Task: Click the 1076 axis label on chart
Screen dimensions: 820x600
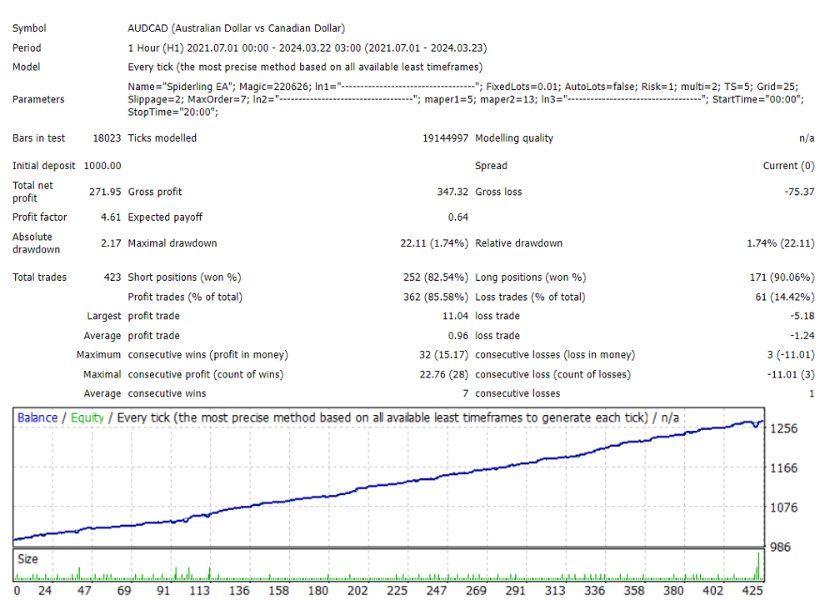Action: pos(784,507)
